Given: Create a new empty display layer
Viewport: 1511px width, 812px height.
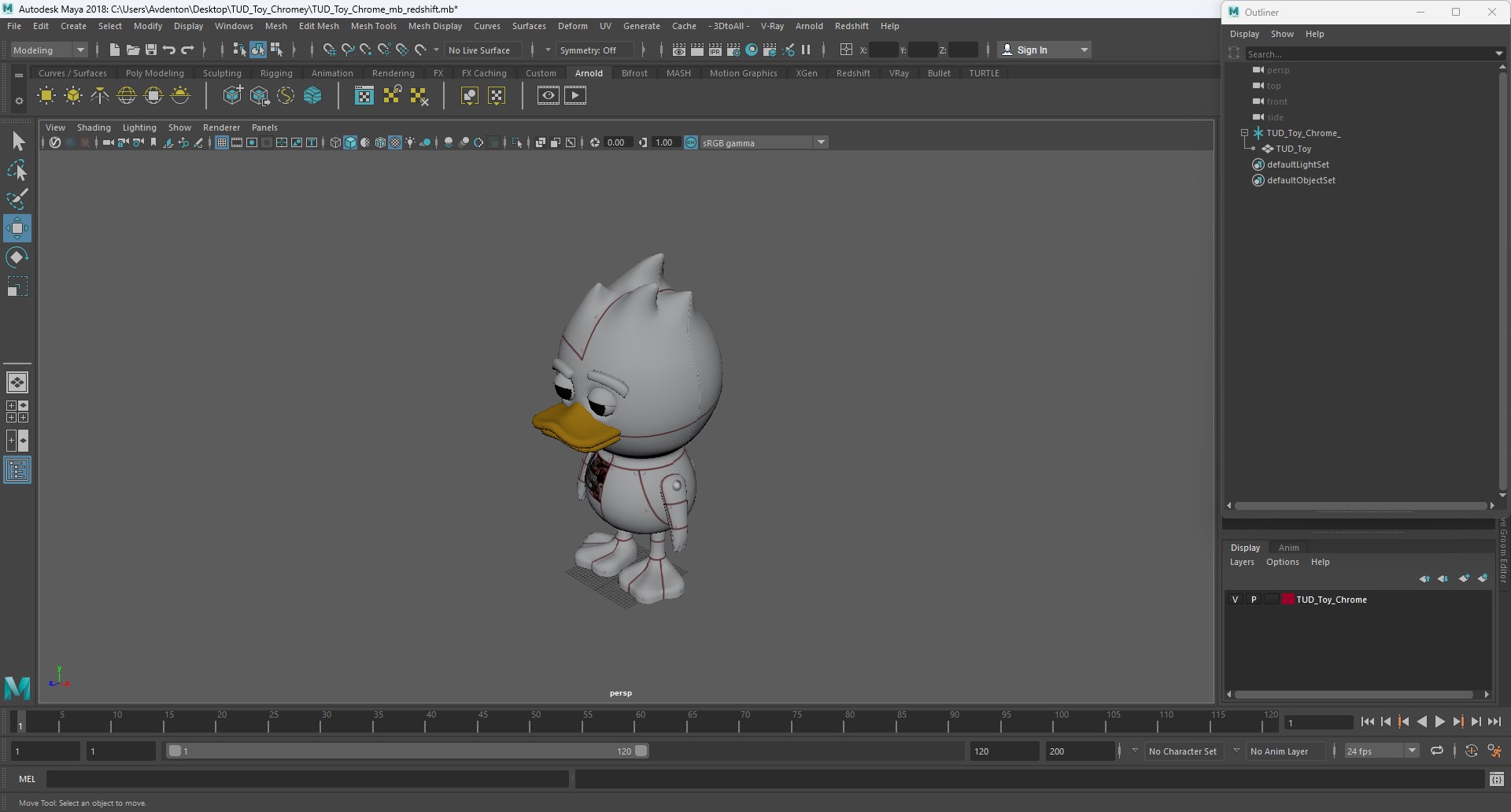Looking at the screenshot, I should point(1464,578).
